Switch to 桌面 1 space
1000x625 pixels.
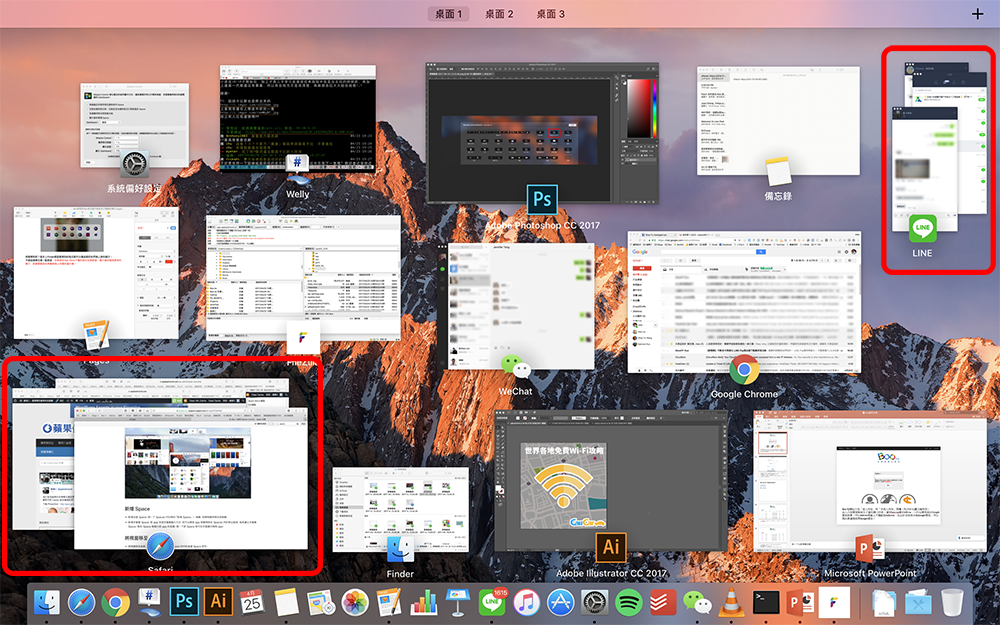448,13
